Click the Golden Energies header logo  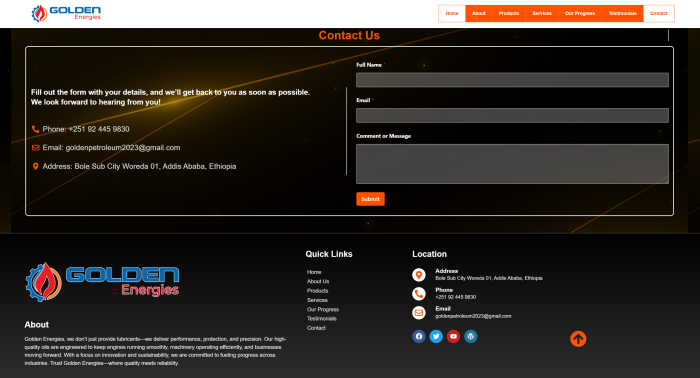(66, 13)
